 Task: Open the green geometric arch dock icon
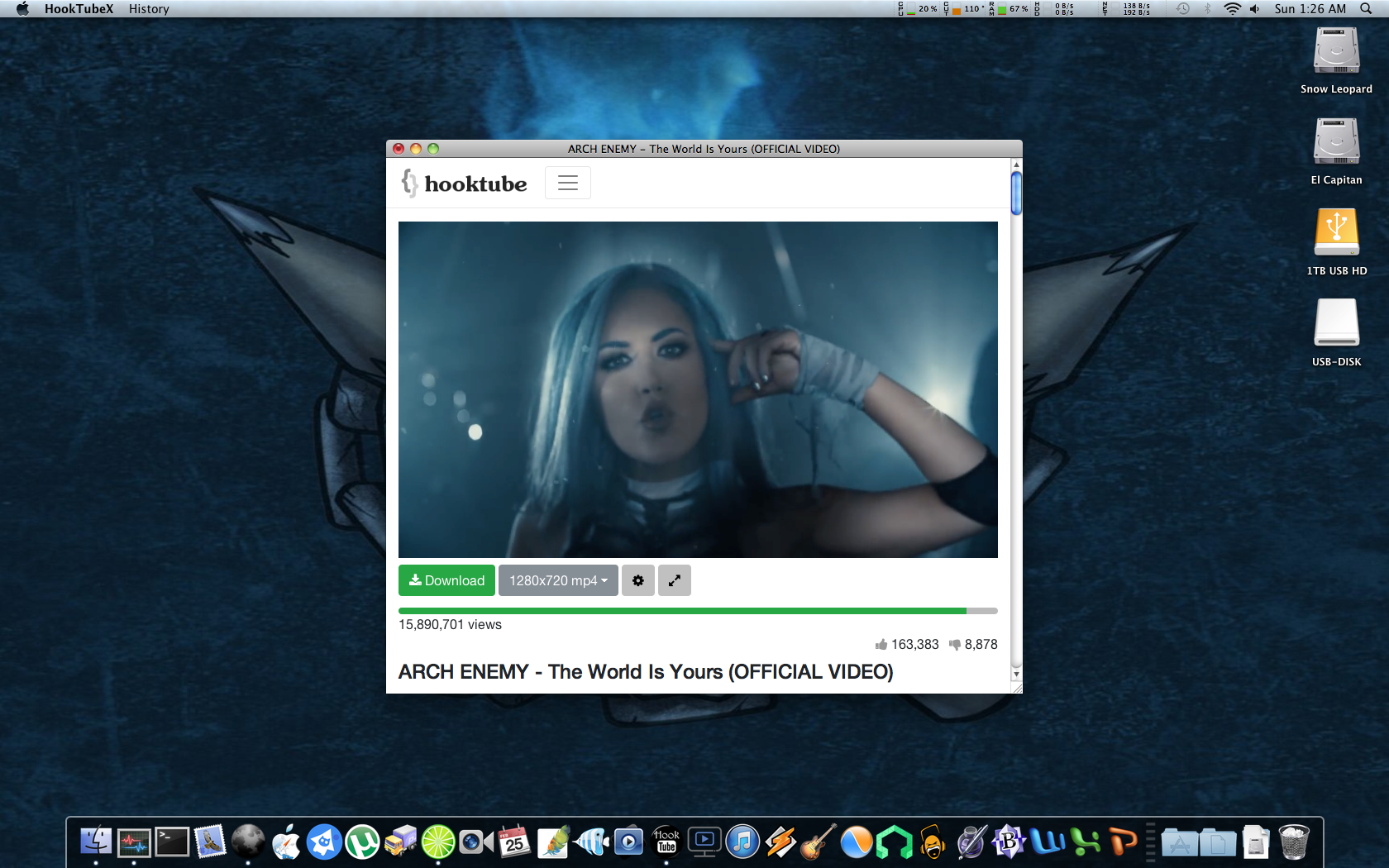click(895, 842)
